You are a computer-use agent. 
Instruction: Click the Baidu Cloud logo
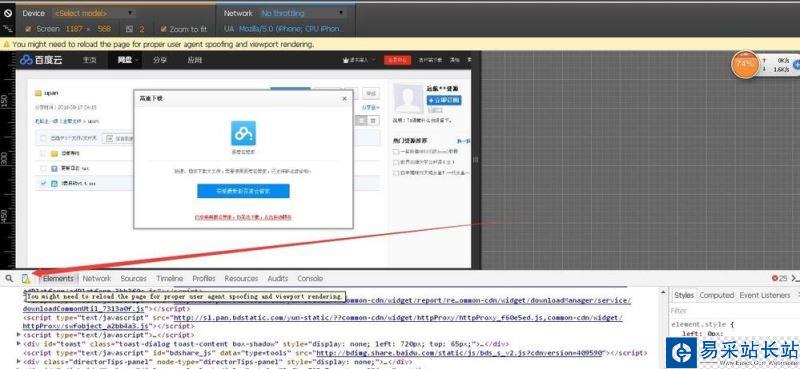click(41, 60)
